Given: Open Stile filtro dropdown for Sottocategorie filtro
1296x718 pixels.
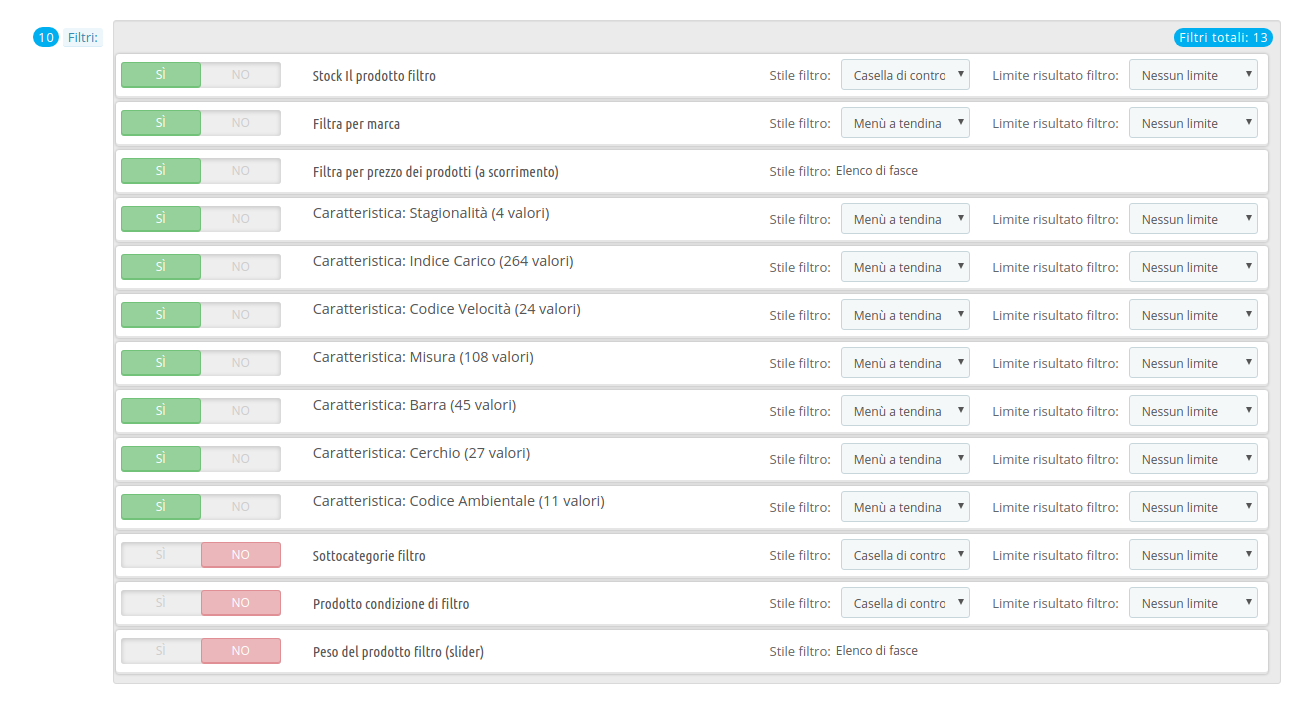Looking at the screenshot, I should click(905, 555).
